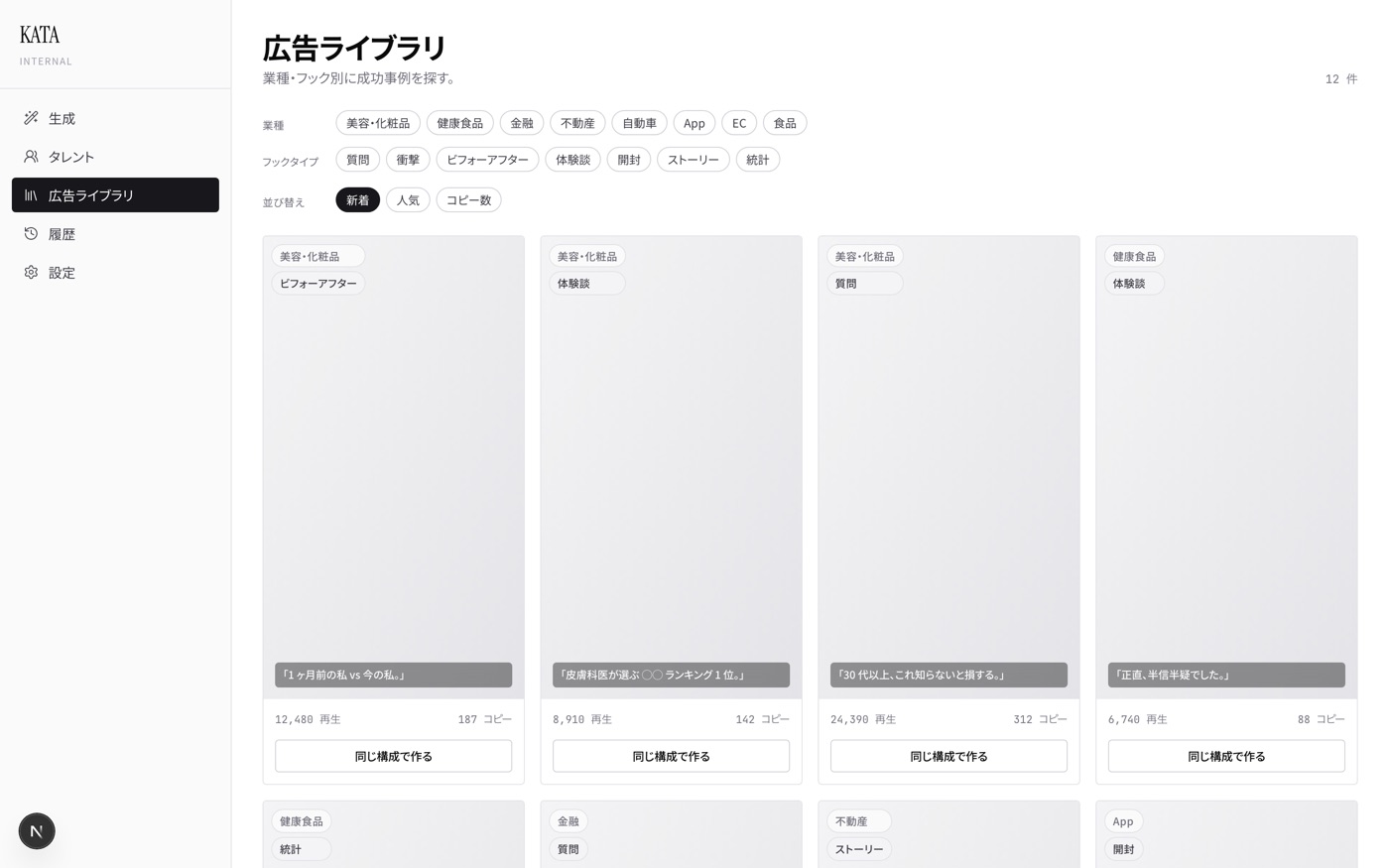The width and height of the screenshot is (1389, 868).
Task: Open the 「正直、半信半疑でした。」 ad thumbnail
Action: pos(1226,467)
